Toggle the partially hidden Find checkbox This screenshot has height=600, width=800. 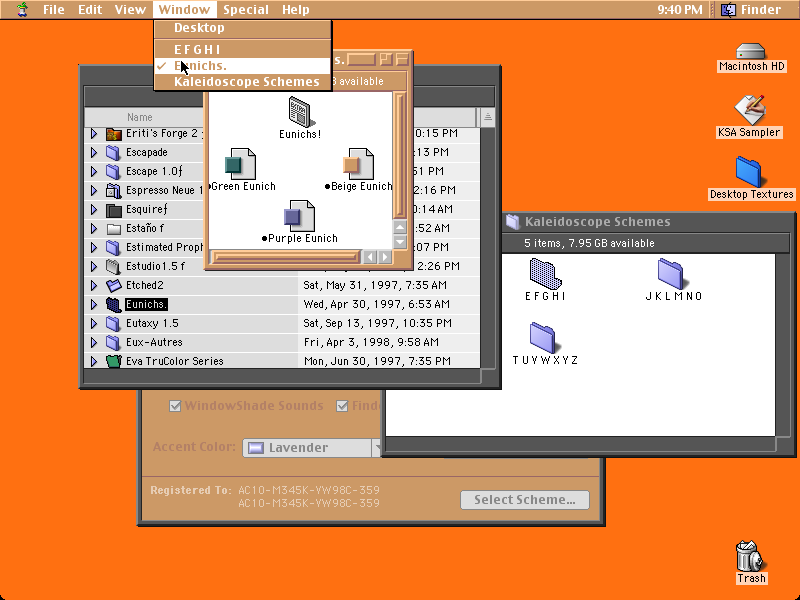point(342,406)
